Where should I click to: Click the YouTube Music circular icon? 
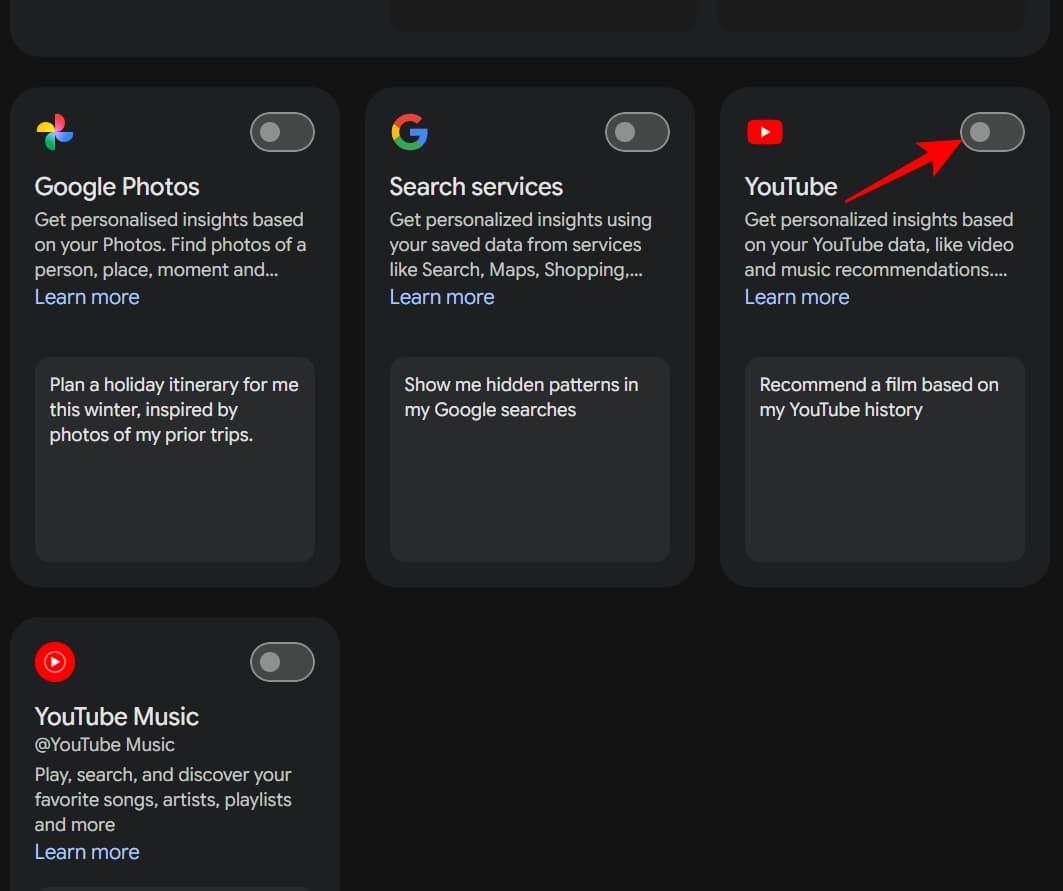tap(55, 662)
